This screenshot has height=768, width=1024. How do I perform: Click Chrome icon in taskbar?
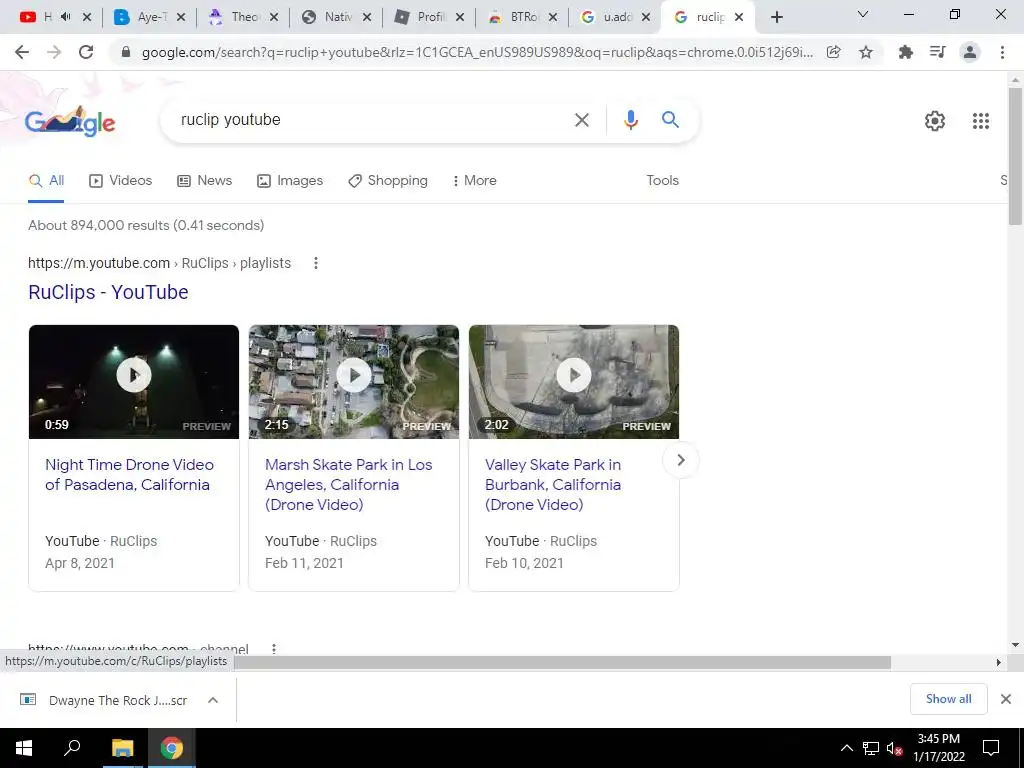pyautogui.click(x=172, y=748)
